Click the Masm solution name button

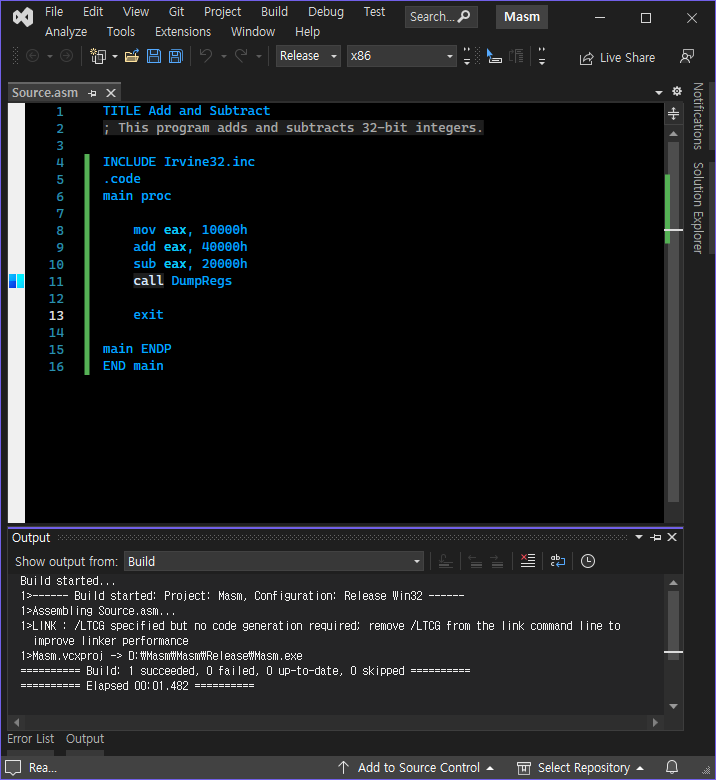521,16
